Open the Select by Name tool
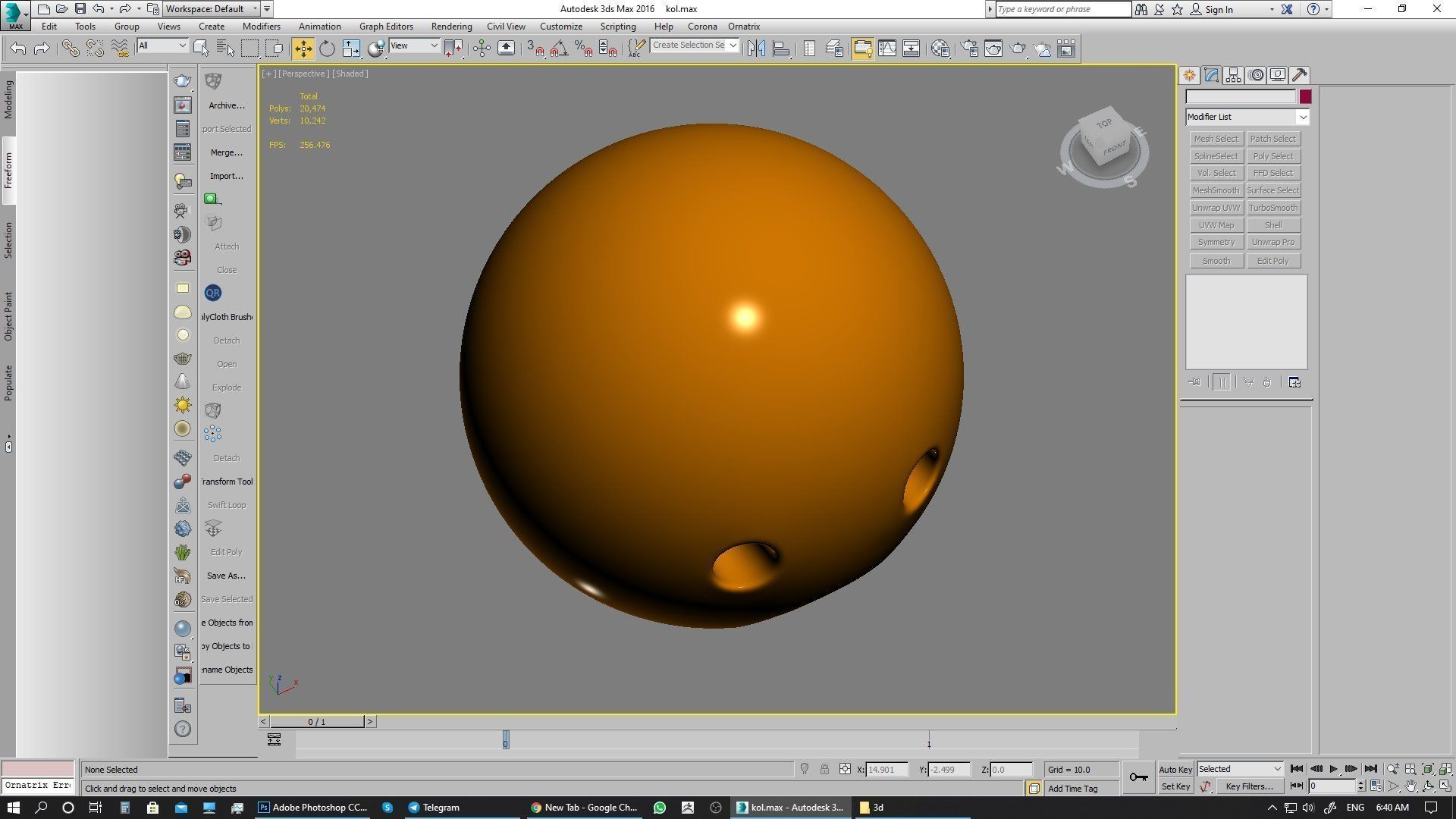The image size is (1456, 819). [x=225, y=49]
